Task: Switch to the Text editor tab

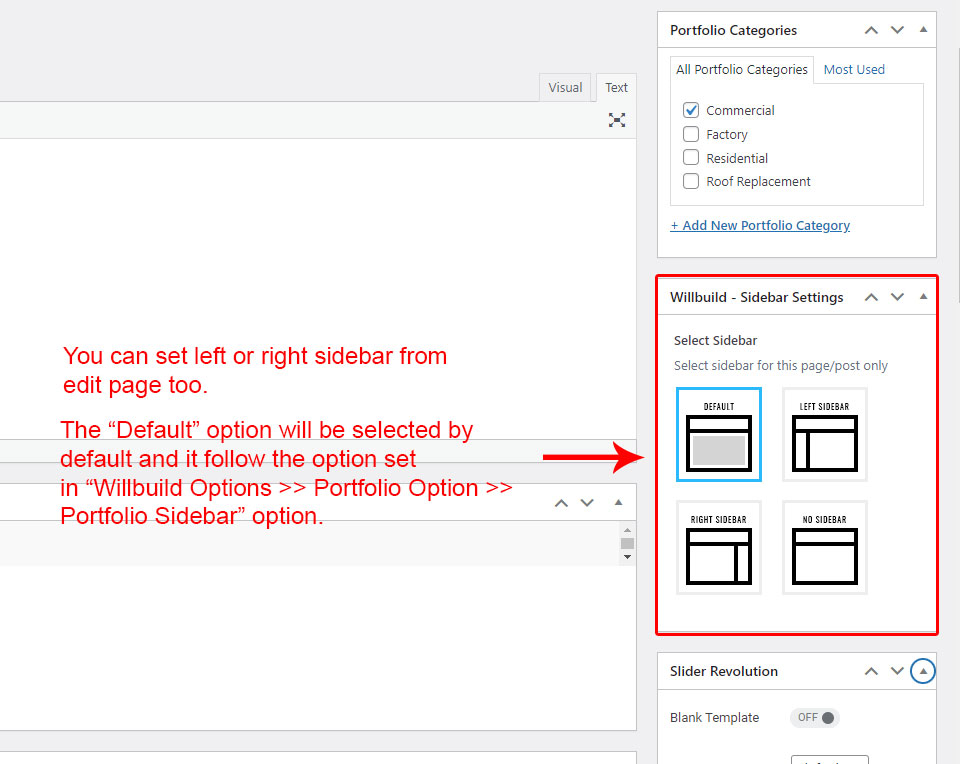Action: [617, 87]
